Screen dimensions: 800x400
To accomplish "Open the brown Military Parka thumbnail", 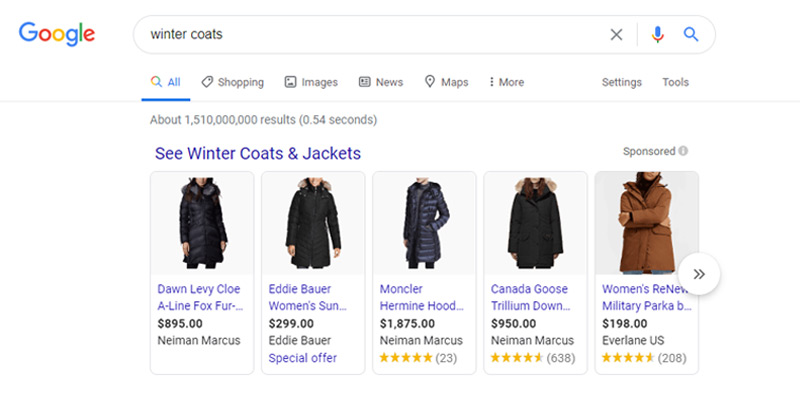I will click(646, 223).
